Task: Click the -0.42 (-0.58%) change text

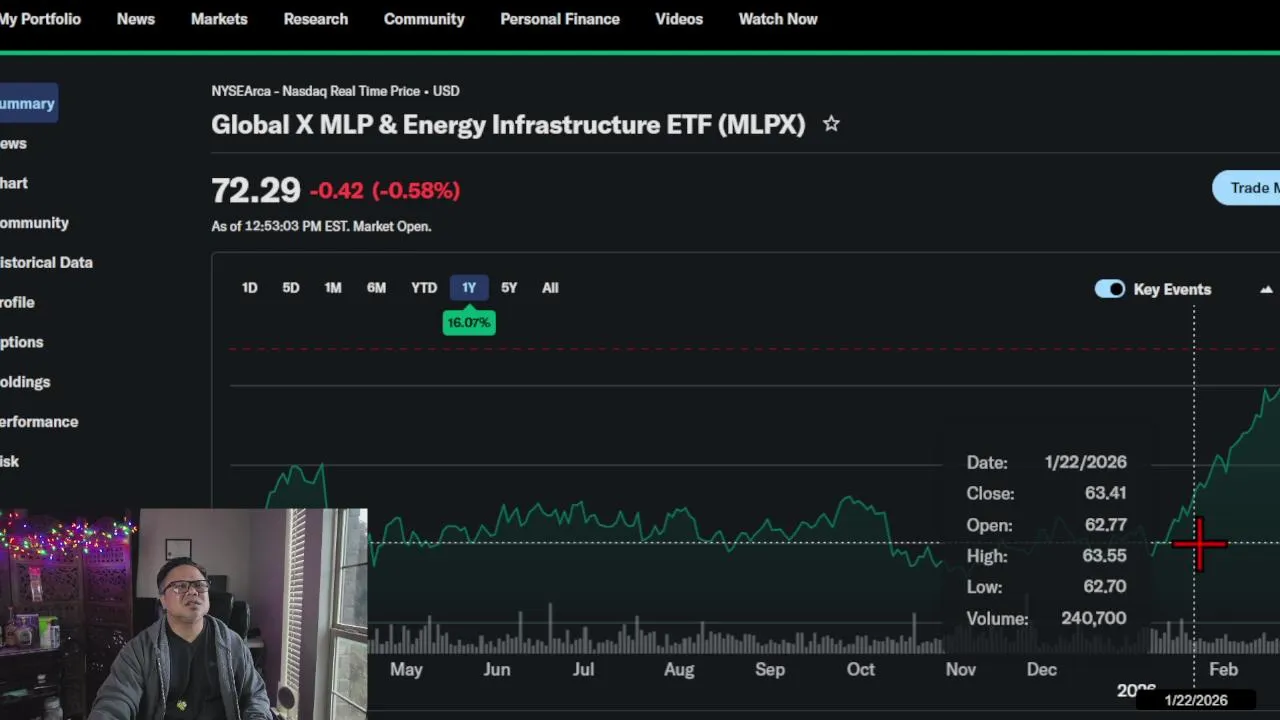Action: [x=385, y=190]
